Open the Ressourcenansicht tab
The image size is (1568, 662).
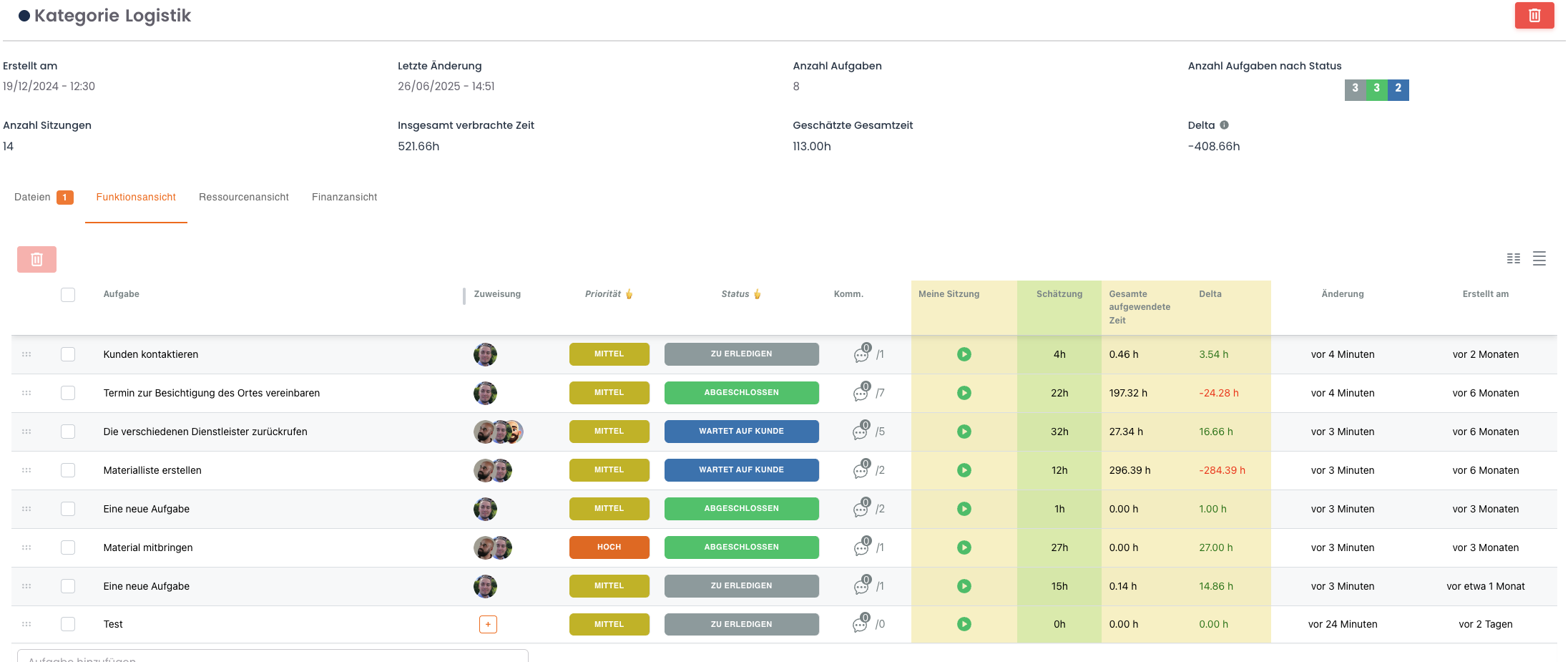(243, 198)
